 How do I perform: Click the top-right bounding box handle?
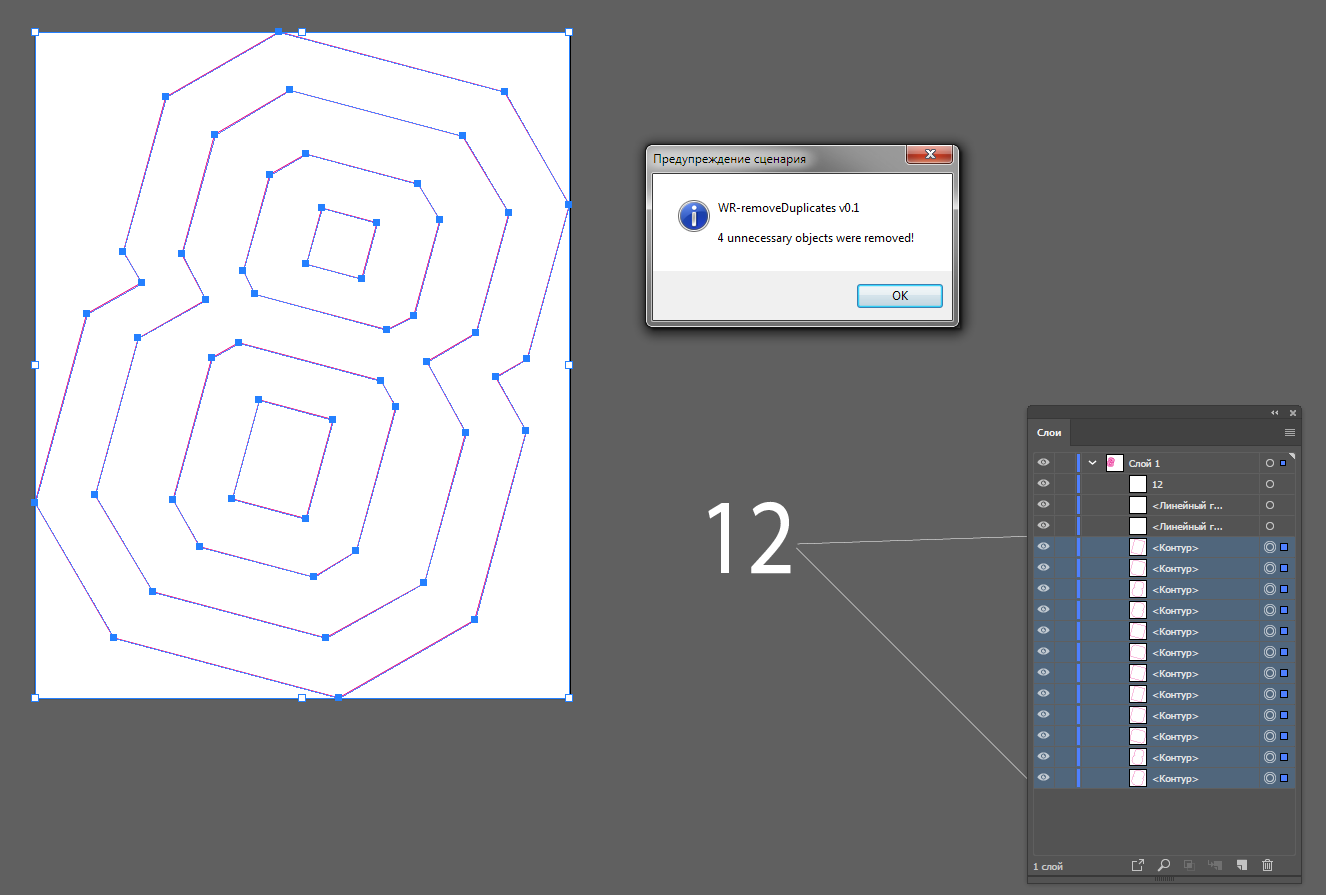point(569,32)
